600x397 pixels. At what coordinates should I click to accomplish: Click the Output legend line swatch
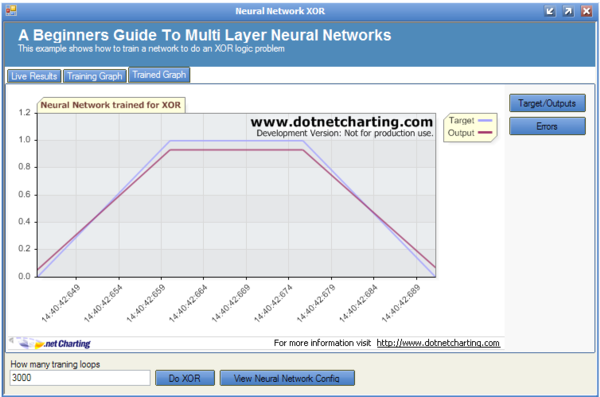pyautogui.click(x=485, y=133)
